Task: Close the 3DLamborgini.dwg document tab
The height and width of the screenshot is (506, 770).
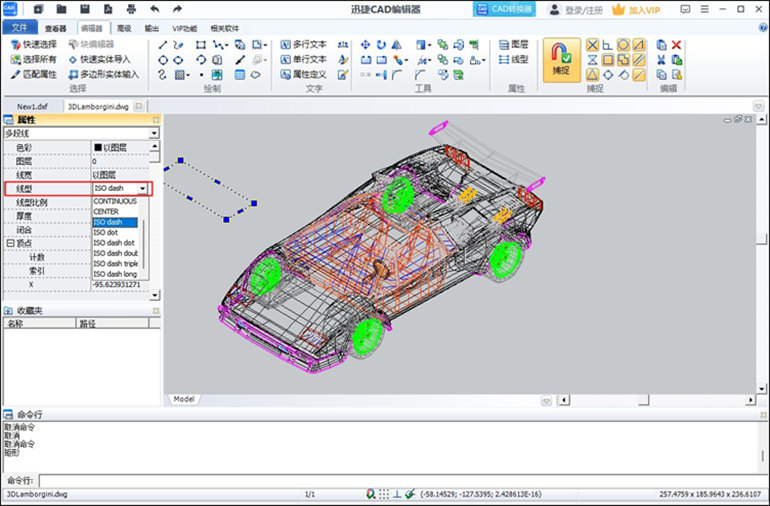Action: click(139, 106)
